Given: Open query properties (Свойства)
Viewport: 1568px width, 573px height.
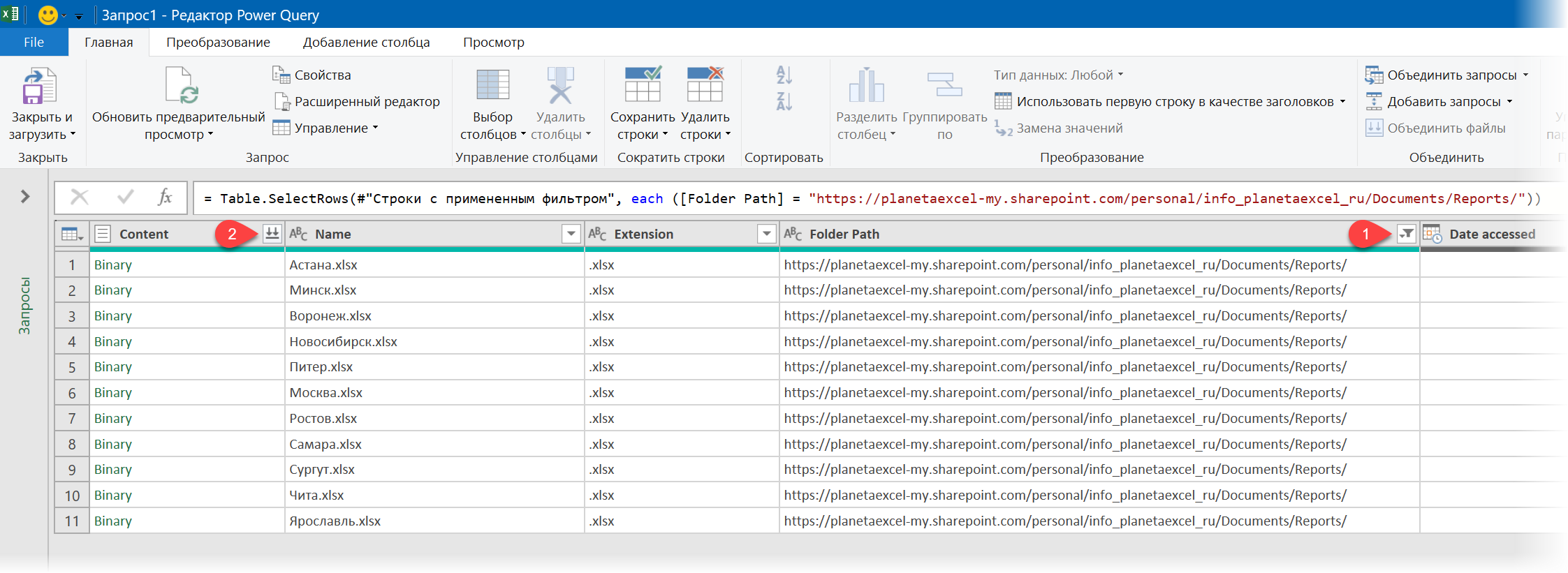Looking at the screenshot, I should coord(312,75).
